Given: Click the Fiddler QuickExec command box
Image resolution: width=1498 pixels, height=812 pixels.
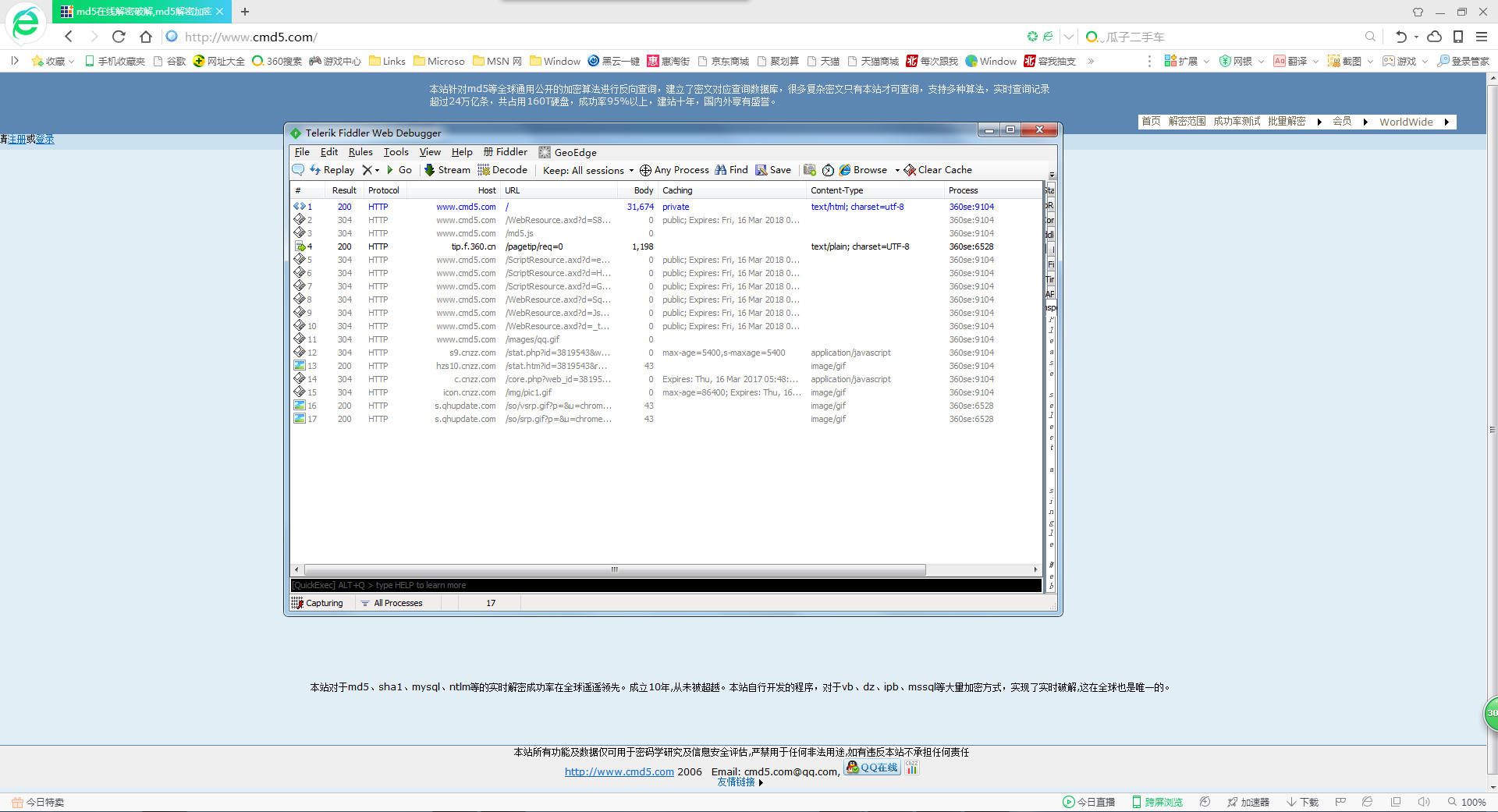Looking at the screenshot, I should pyautogui.click(x=666, y=585).
